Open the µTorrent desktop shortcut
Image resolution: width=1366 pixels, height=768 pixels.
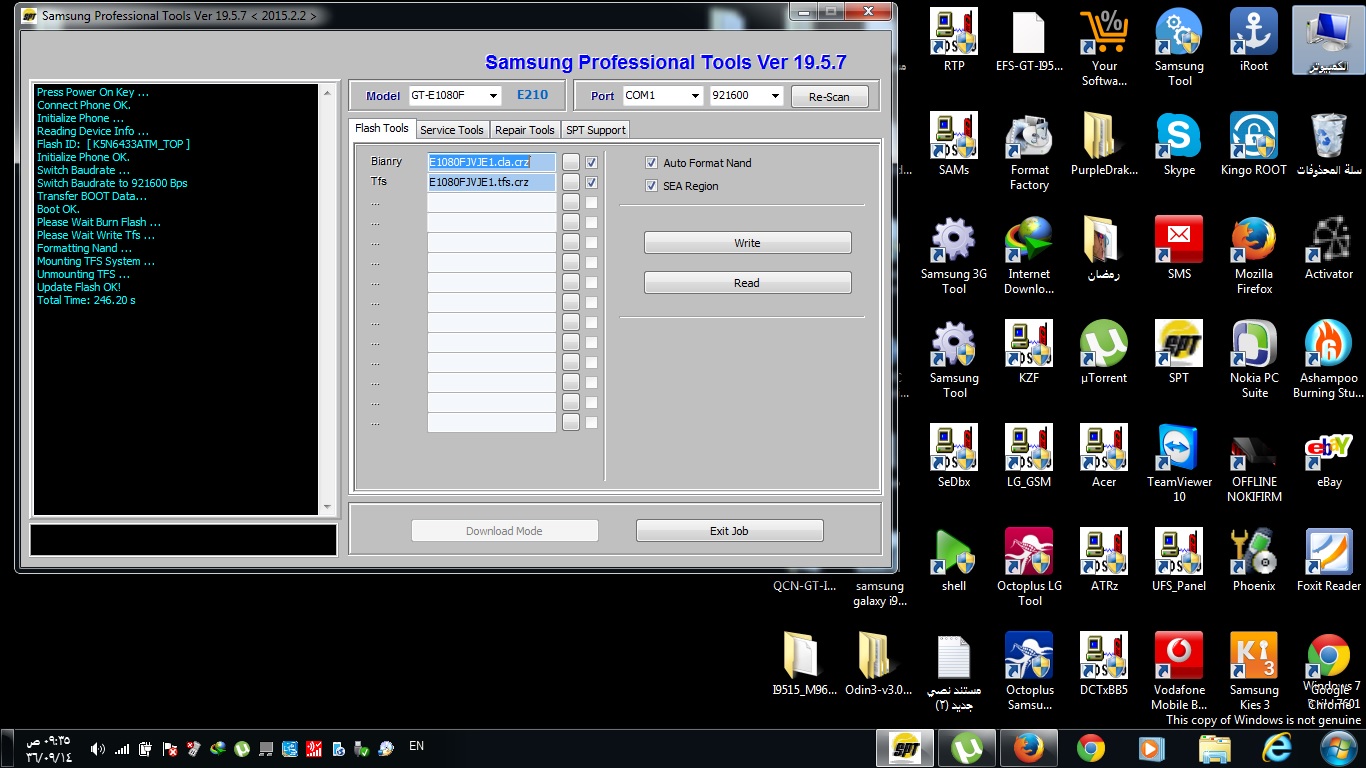(x=1104, y=352)
